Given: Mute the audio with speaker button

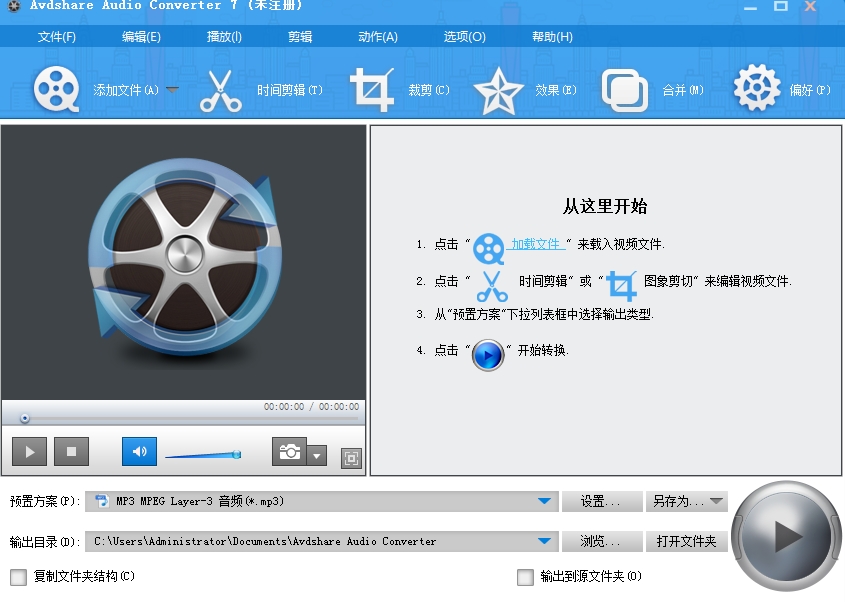Looking at the screenshot, I should click(x=139, y=452).
